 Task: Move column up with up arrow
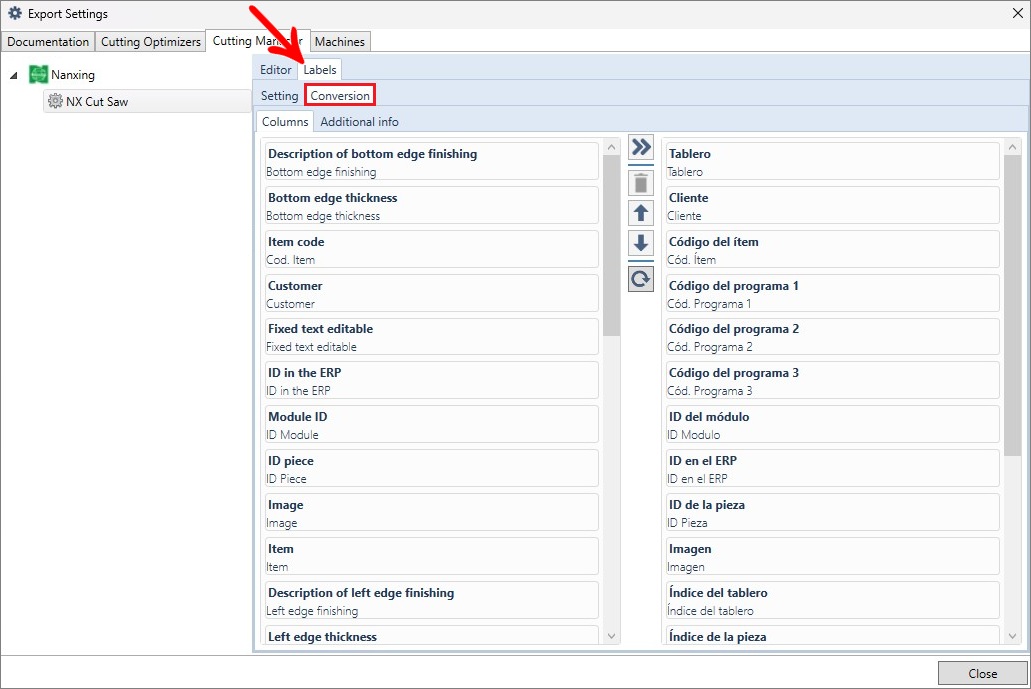tap(640, 213)
